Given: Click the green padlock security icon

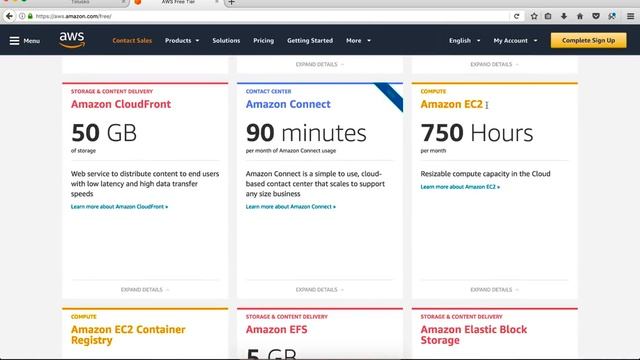Looking at the screenshot, I should [x=30, y=16].
